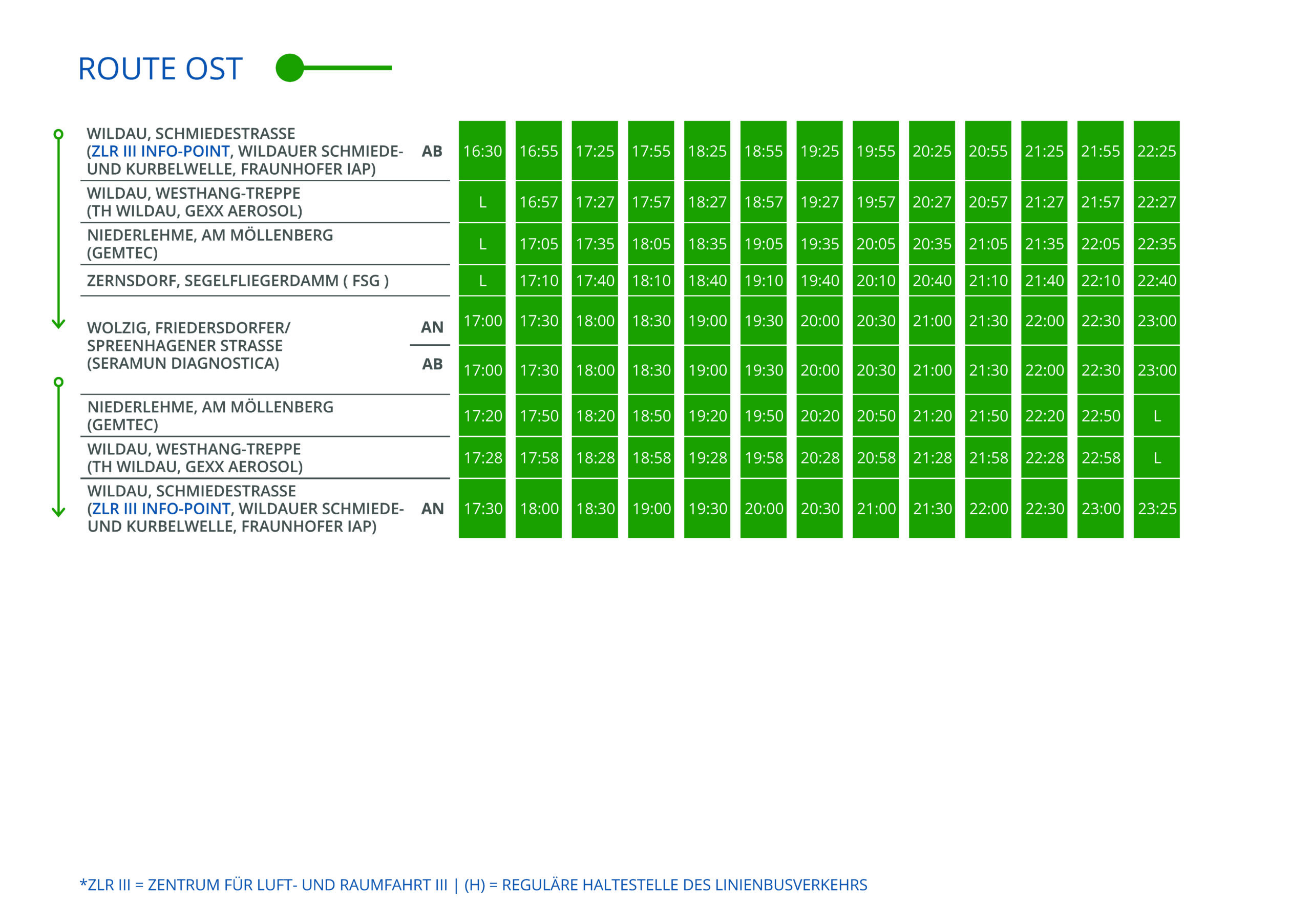Click the 22:50 time cell
The image size is (1311, 924).
coord(1101,416)
